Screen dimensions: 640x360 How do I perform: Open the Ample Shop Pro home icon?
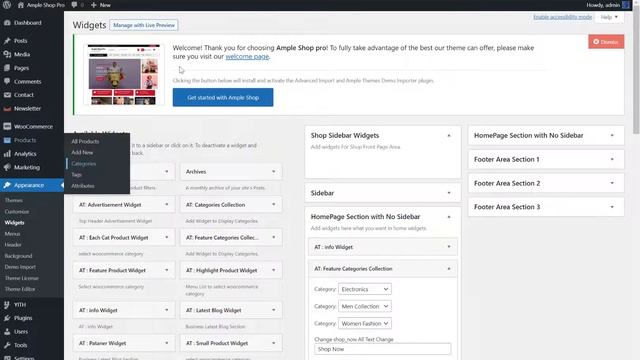coord(21,5)
